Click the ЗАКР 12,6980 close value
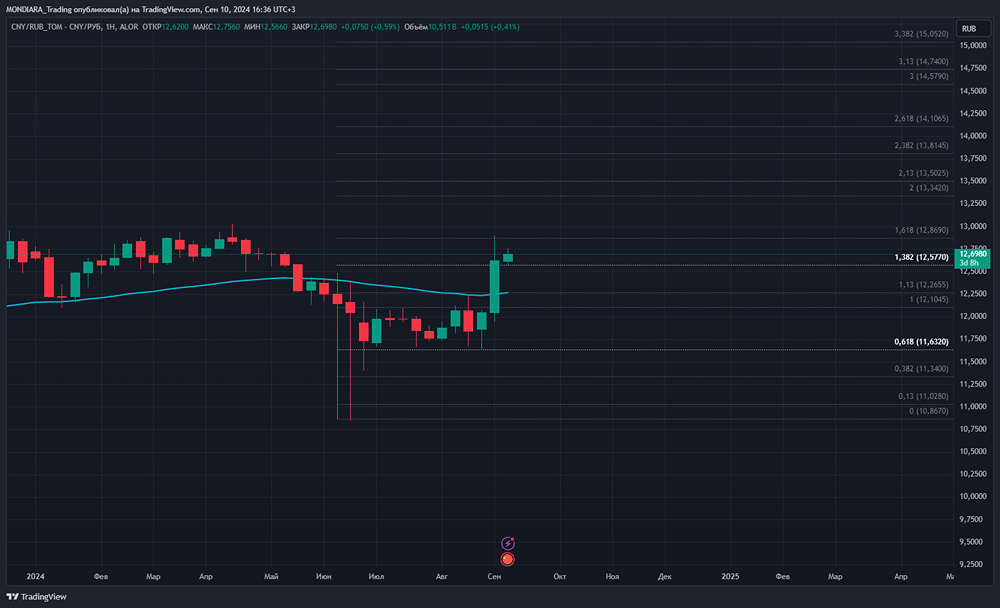Image resolution: width=1000 pixels, height=608 pixels. tap(314, 27)
